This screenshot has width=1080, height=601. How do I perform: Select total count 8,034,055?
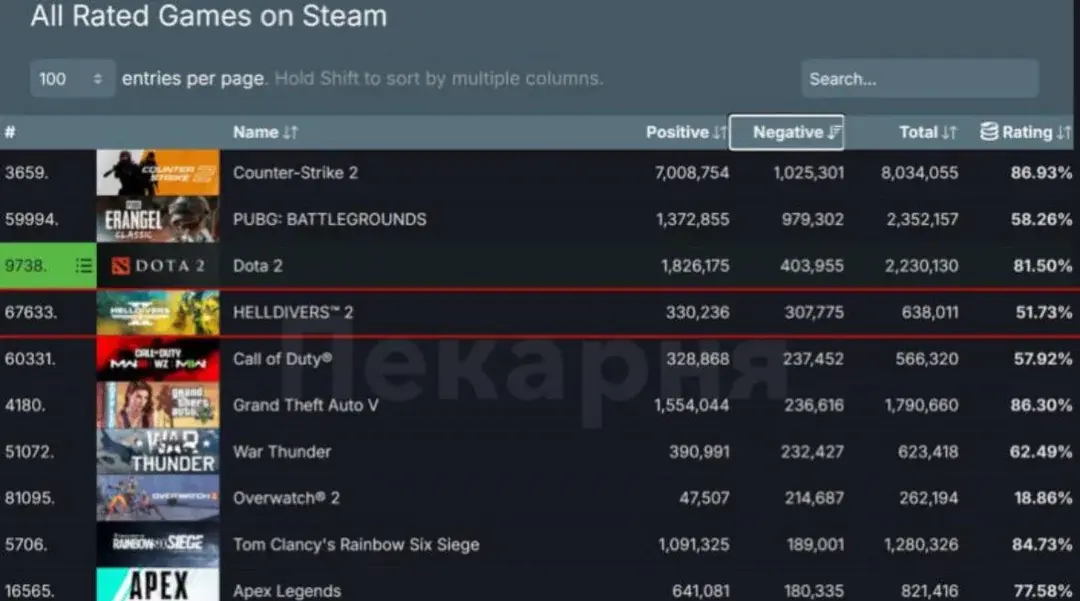[x=920, y=173]
